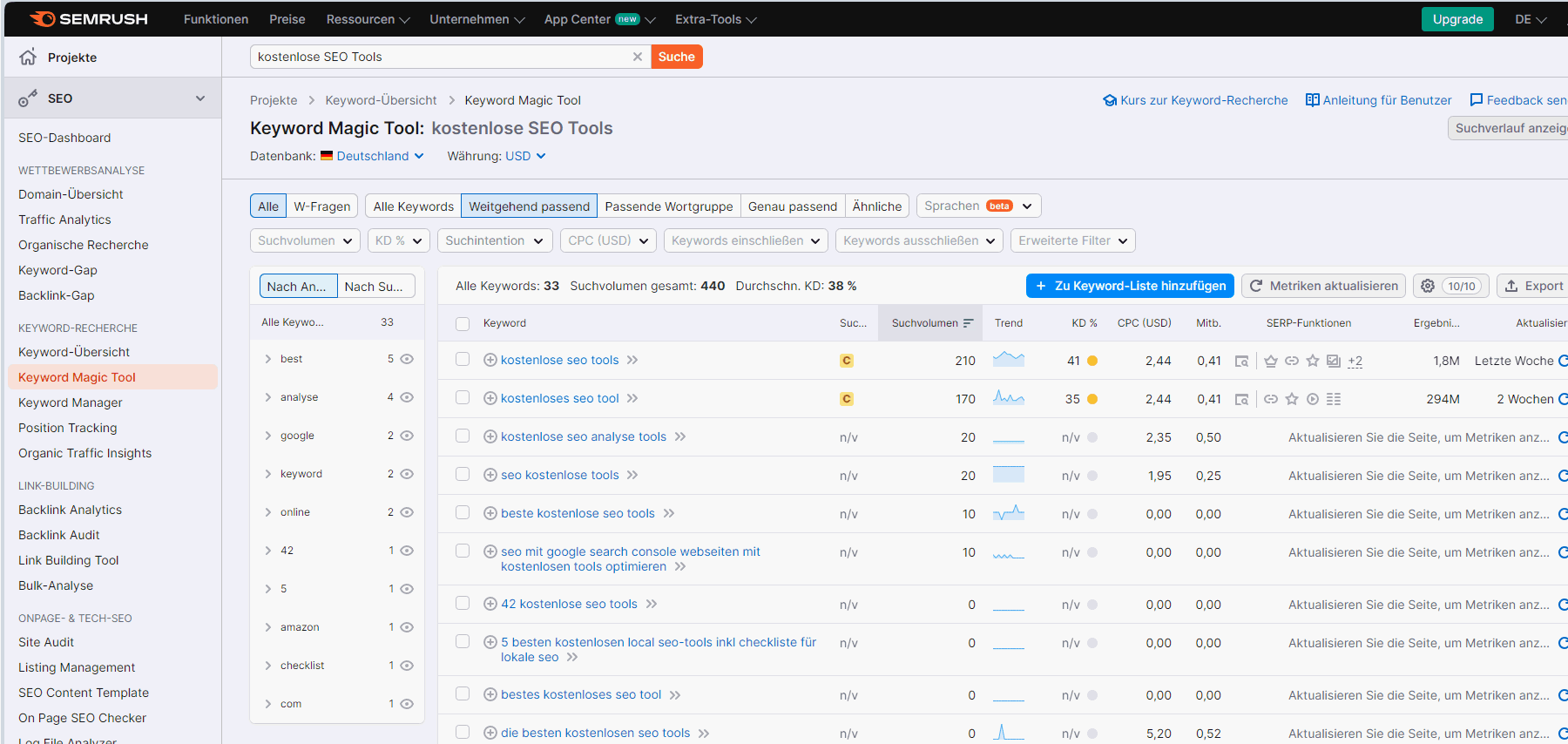Open the Ressourcen top menu
Image resolution: width=1568 pixels, height=744 pixels.
[368, 19]
